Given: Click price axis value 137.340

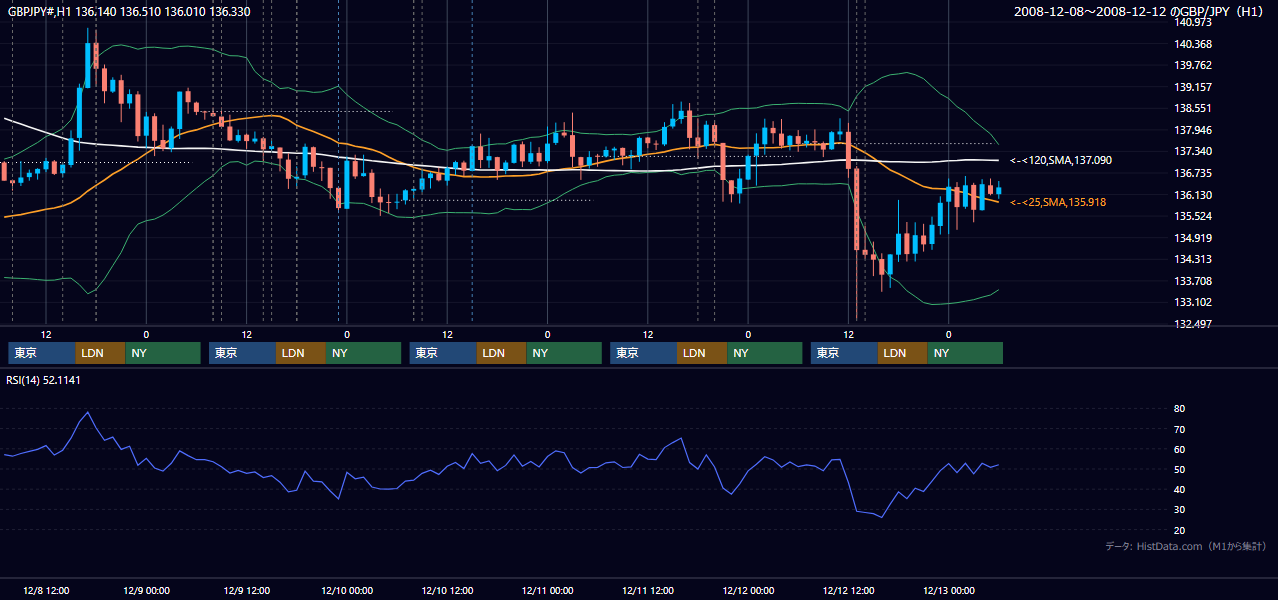Looking at the screenshot, I should pyautogui.click(x=1194, y=152).
